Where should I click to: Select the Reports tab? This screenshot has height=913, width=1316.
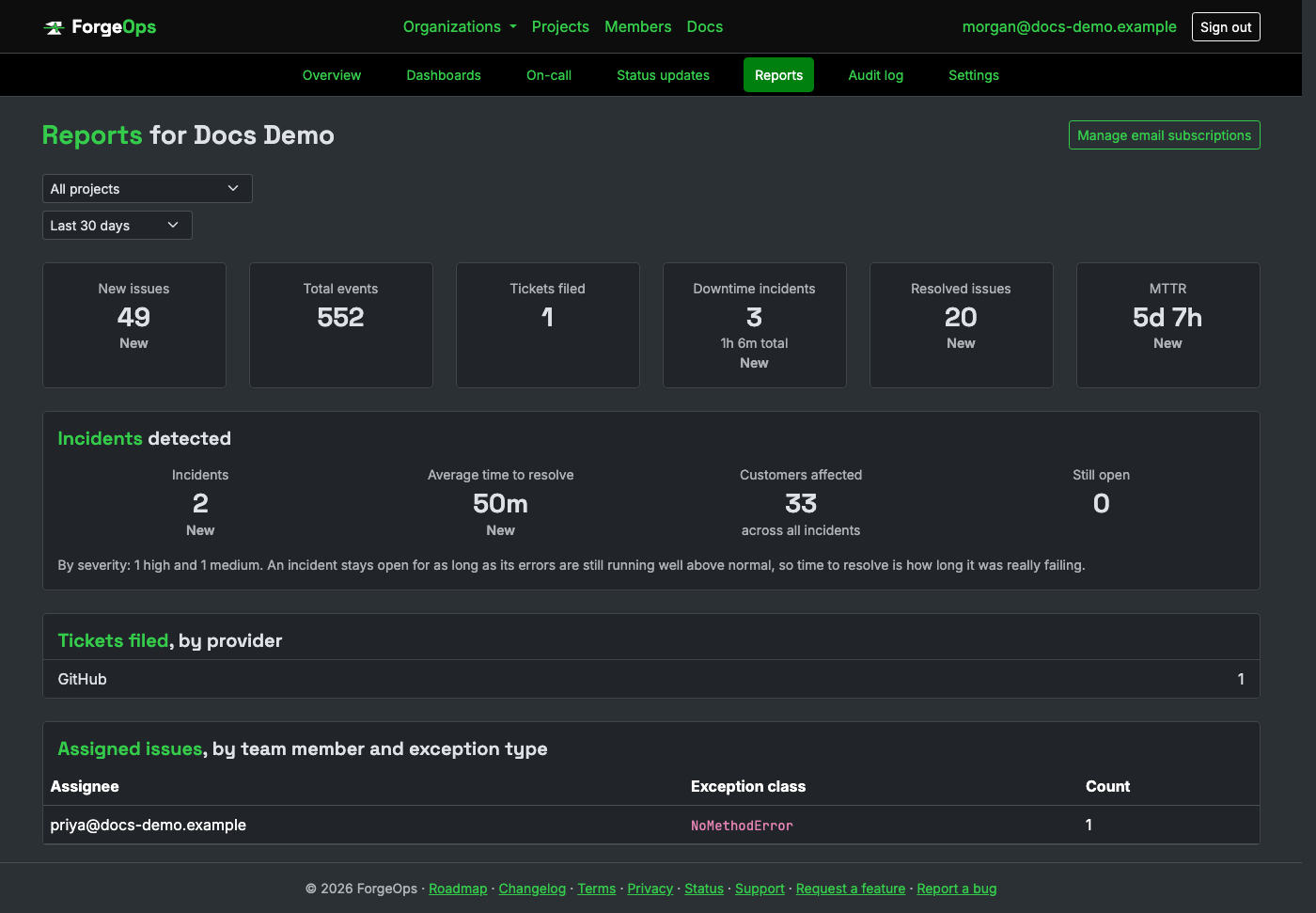click(x=778, y=75)
